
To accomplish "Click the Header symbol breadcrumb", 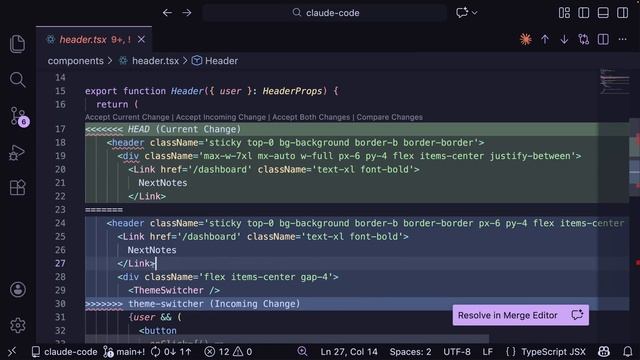I will pyautogui.click(x=221, y=61).
